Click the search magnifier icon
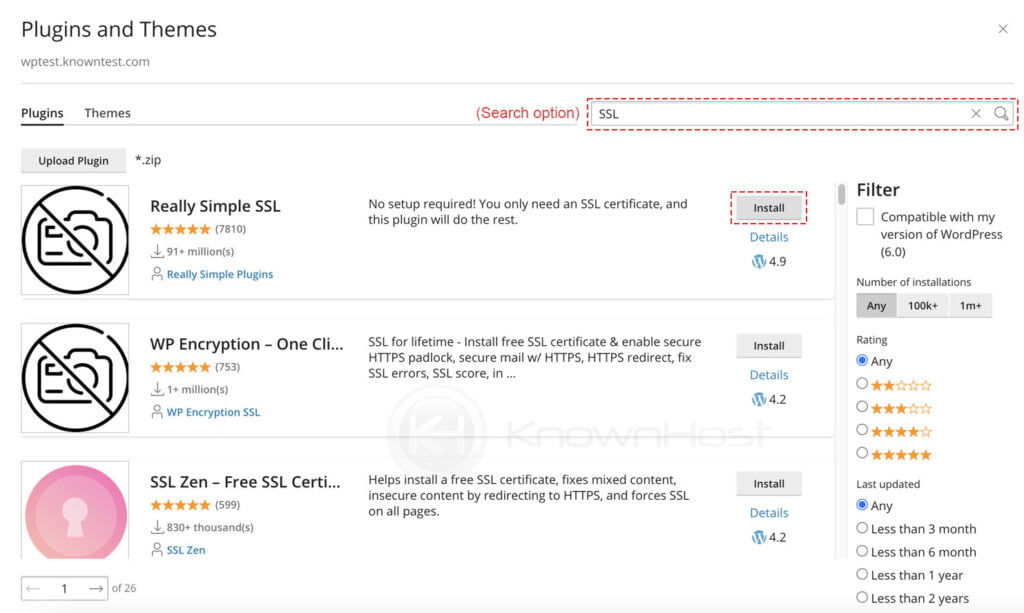The width and height of the screenshot is (1024, 613). 1000,114
